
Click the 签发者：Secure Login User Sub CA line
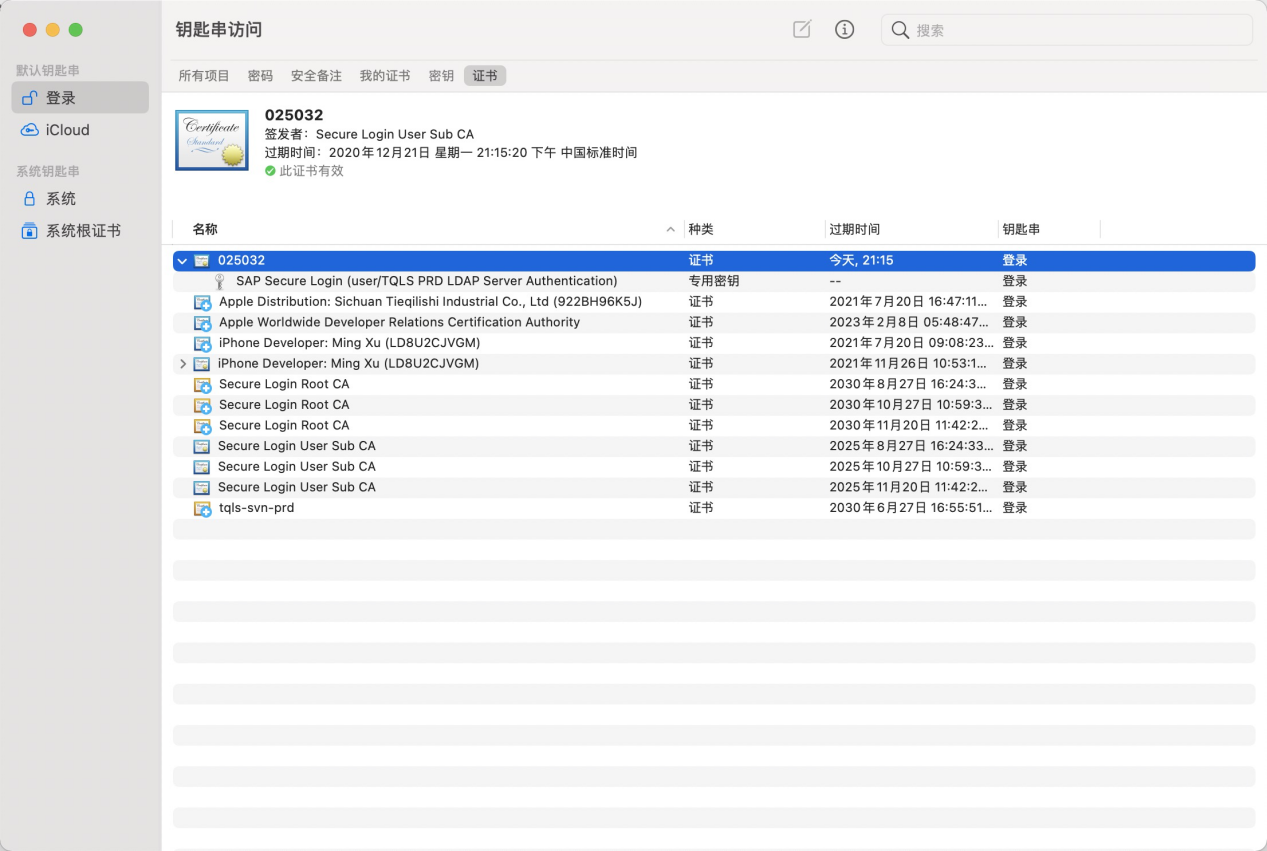(369, 134)
